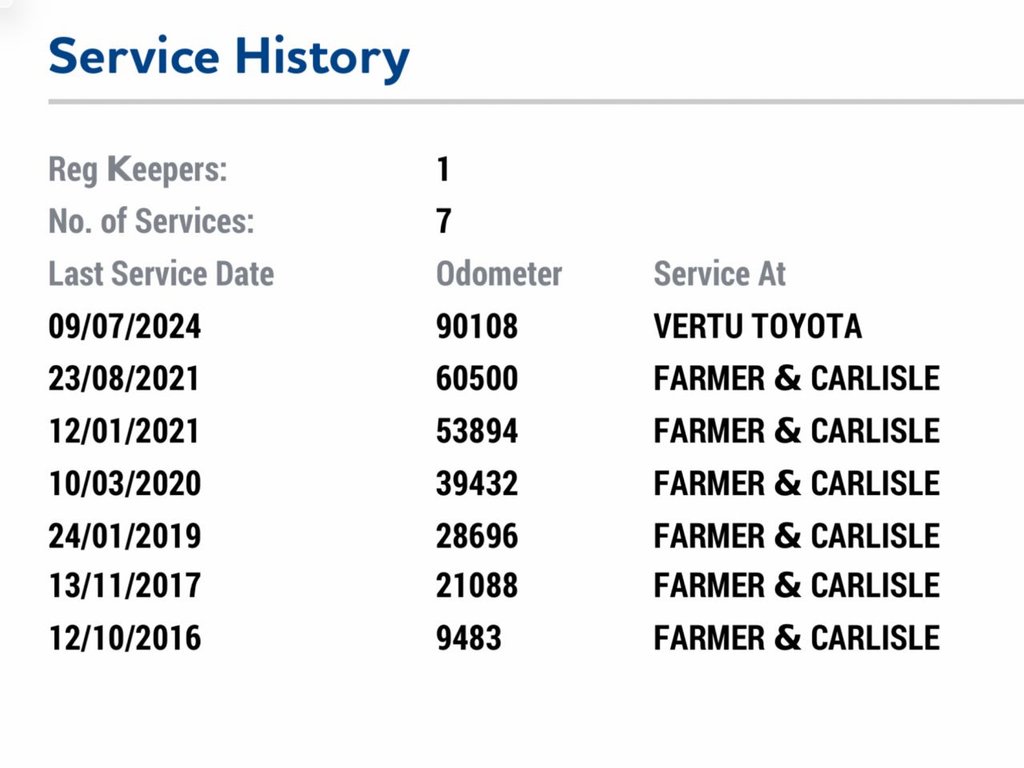1024x768 pixels.
Task: Click the Odometer column header
Action: click(499, 274)
